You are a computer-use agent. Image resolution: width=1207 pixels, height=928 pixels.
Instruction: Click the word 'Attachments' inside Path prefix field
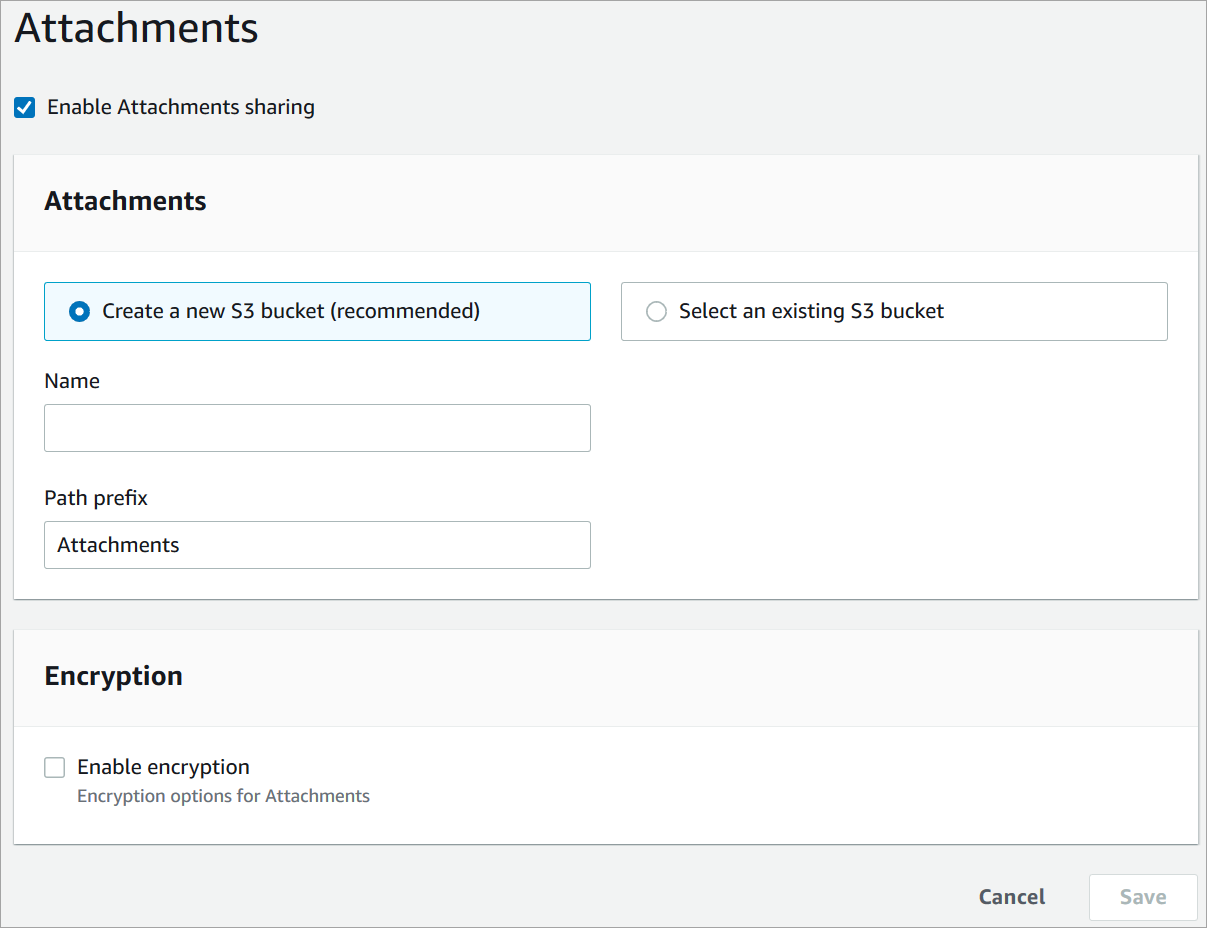[118, 545]
